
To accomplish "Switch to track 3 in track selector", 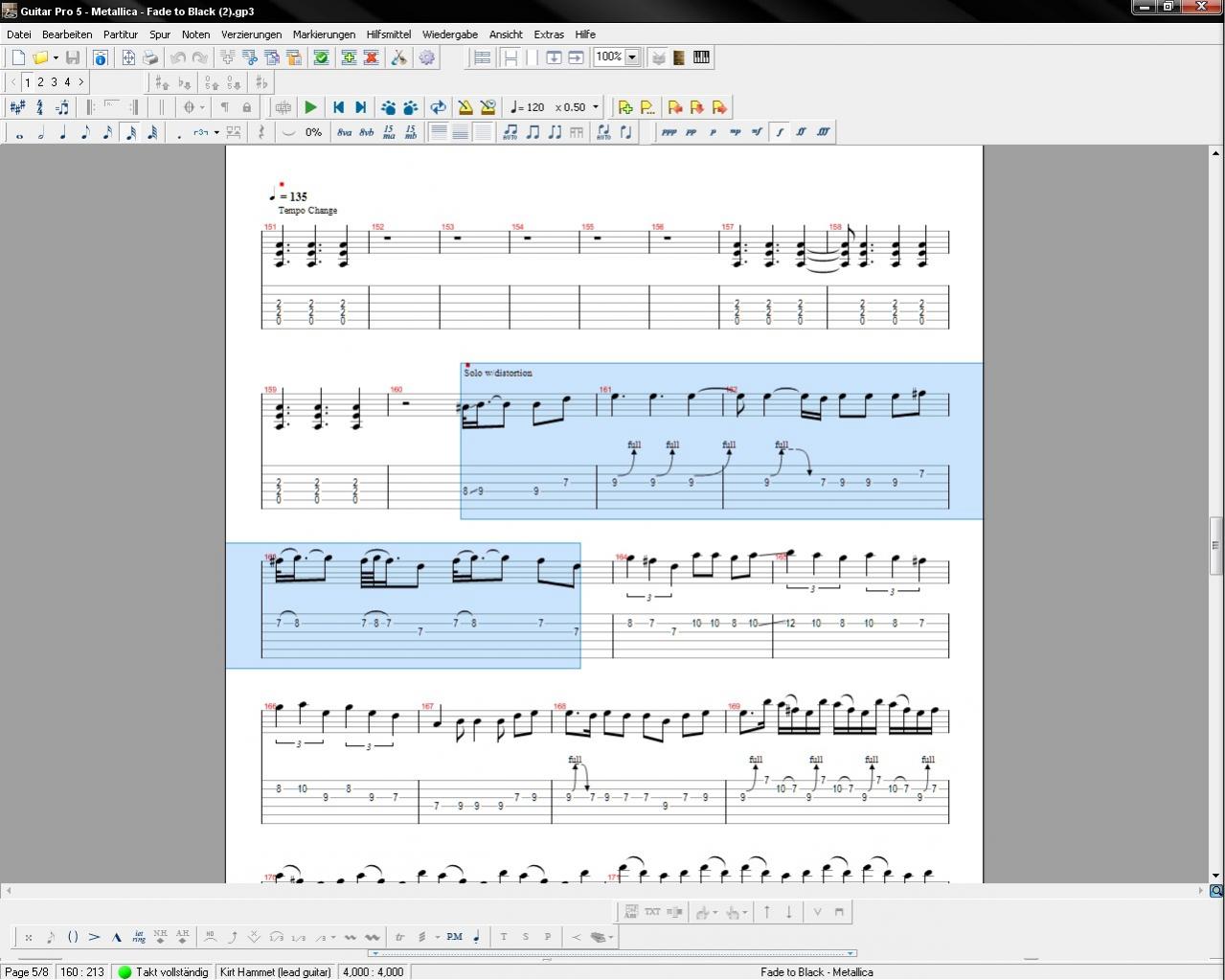I will point(54,82).
